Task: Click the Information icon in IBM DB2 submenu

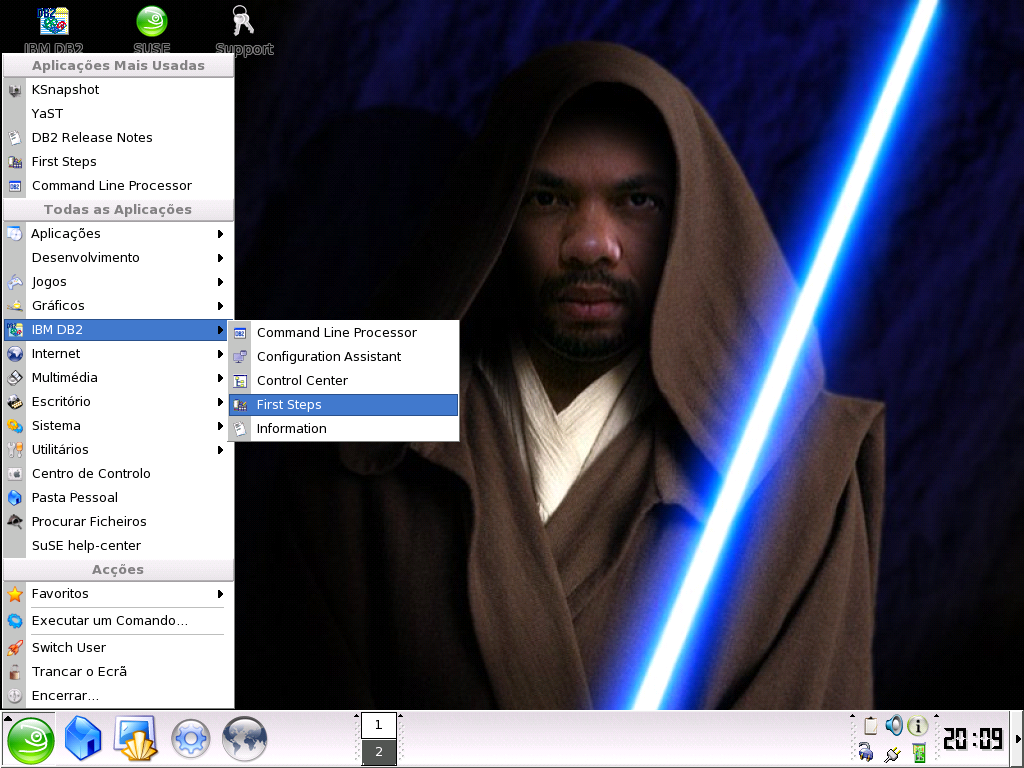Action: 240,429
